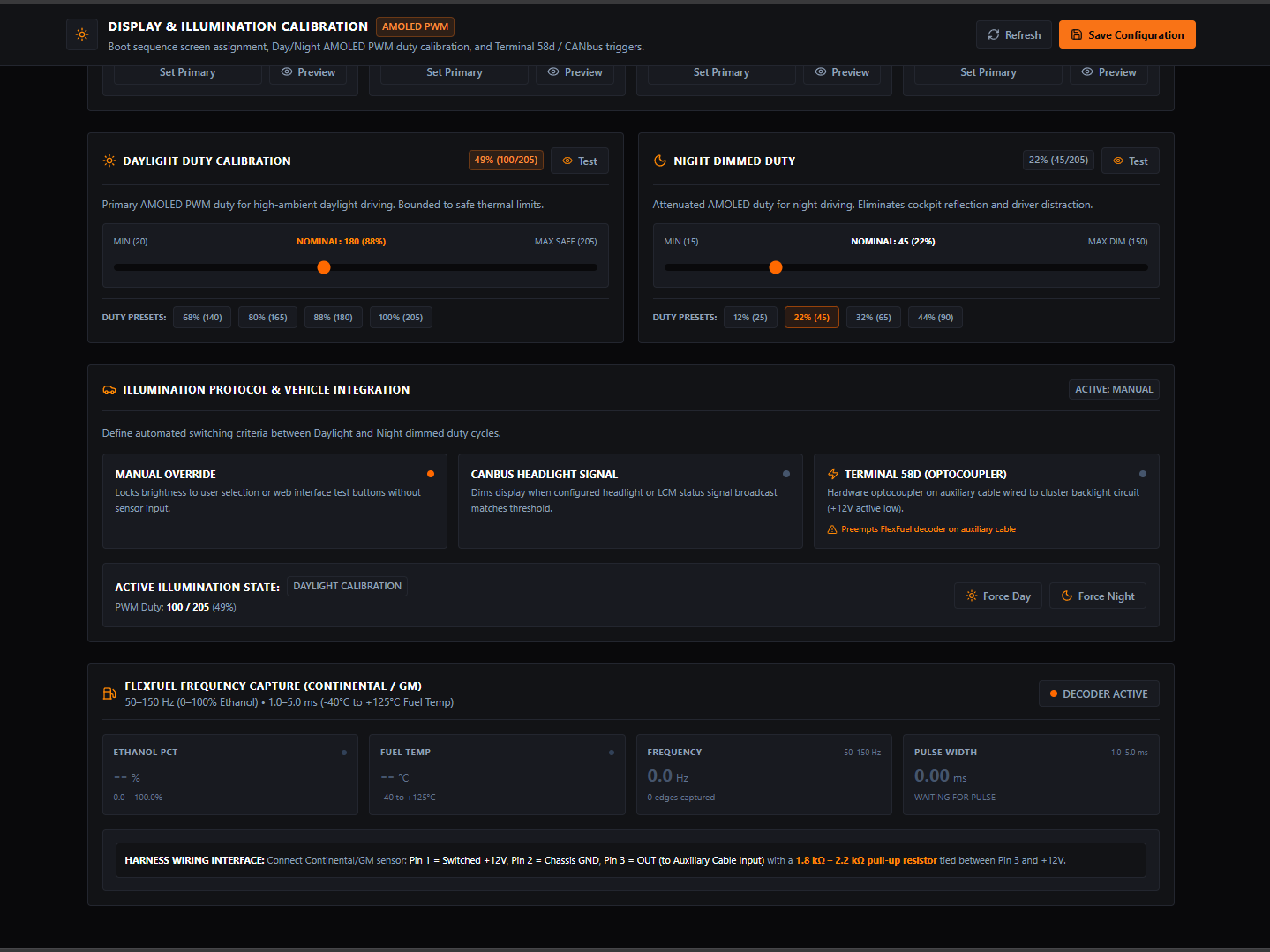Click the night dimmed duty slider handle
The height and width of the screenshot is (952, 1270).
click(x=776, y=267)
